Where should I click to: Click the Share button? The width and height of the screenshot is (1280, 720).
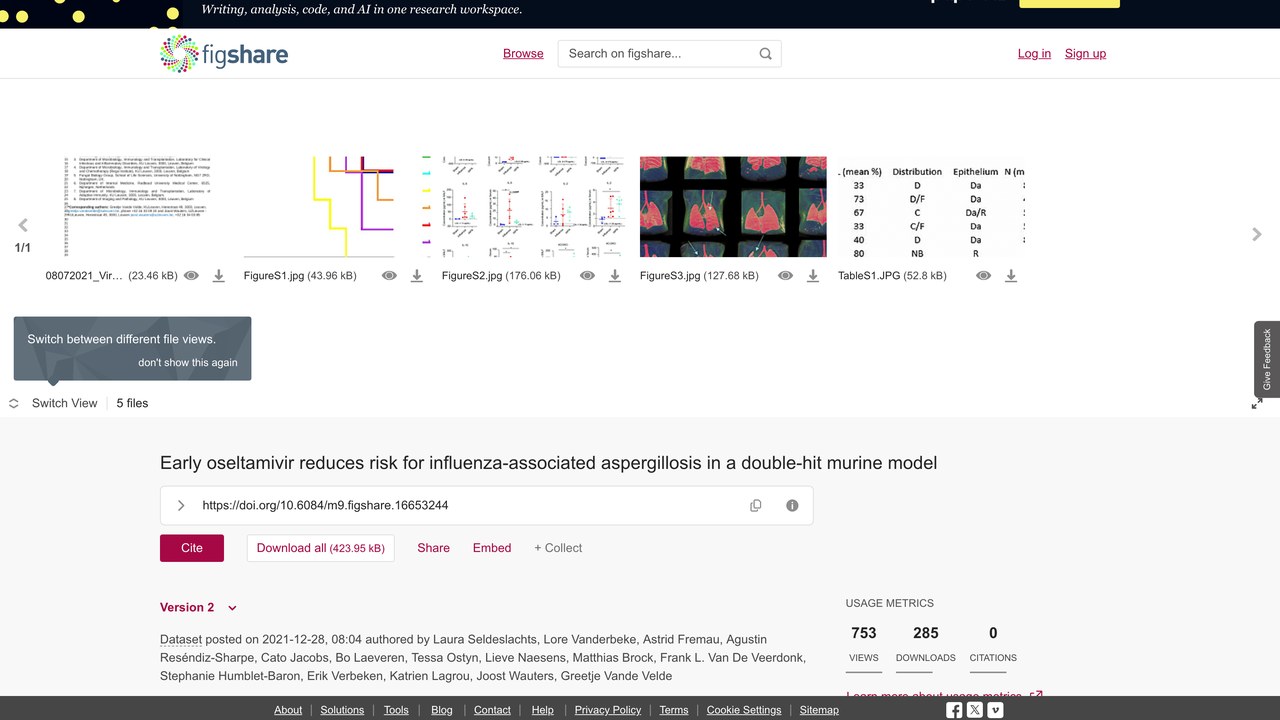433,548
